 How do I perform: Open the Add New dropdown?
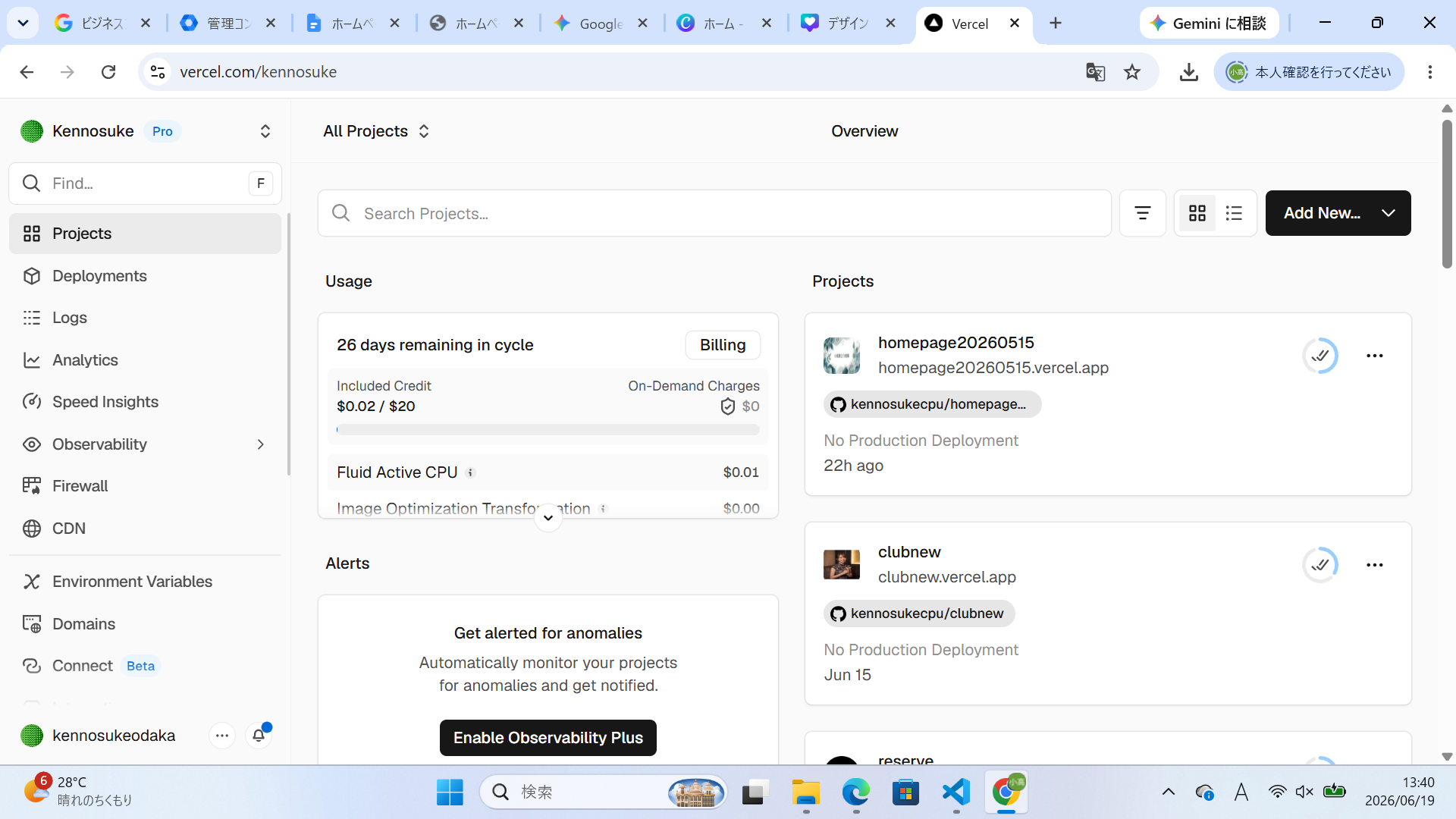tap(1338, 213)
